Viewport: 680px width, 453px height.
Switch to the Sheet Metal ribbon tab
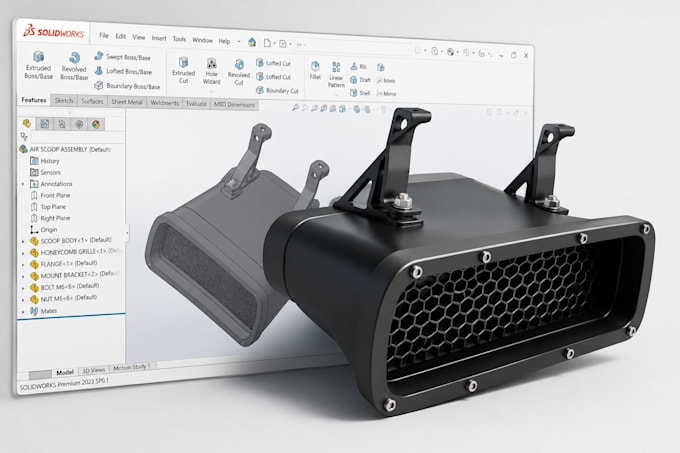127,102
